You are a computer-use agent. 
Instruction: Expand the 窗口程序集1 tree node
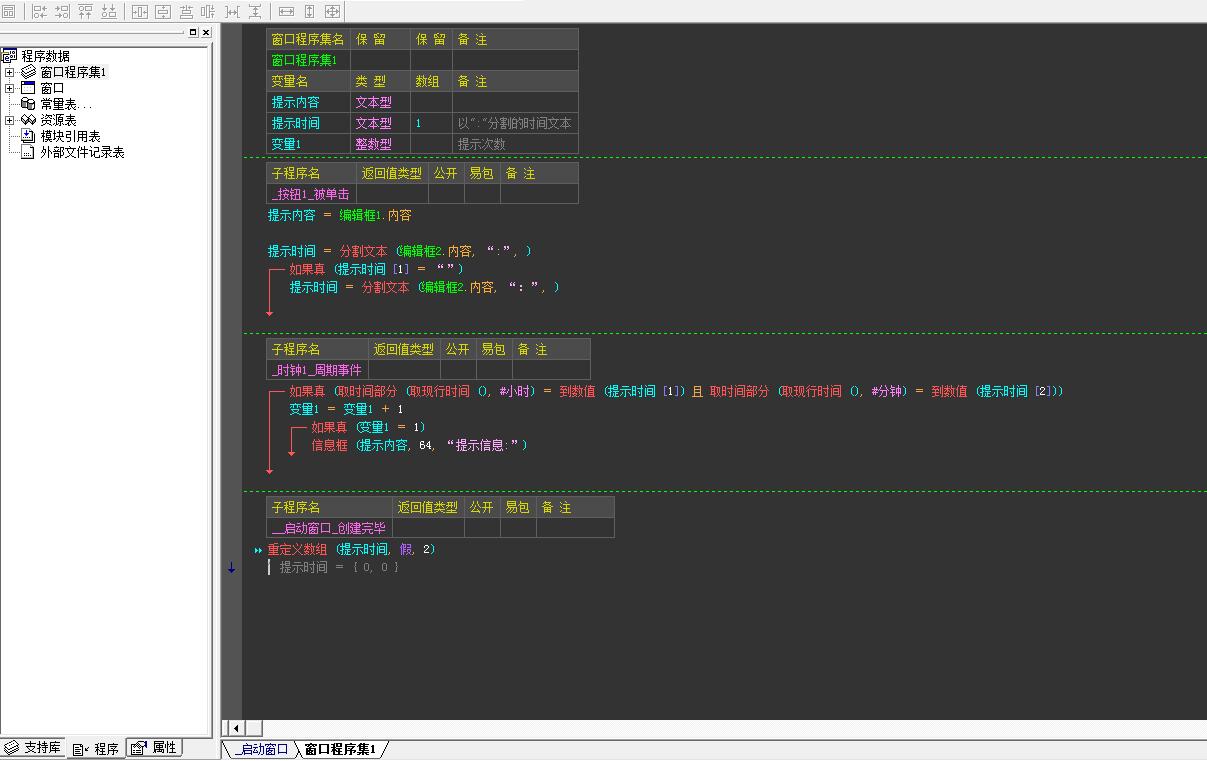10,72
